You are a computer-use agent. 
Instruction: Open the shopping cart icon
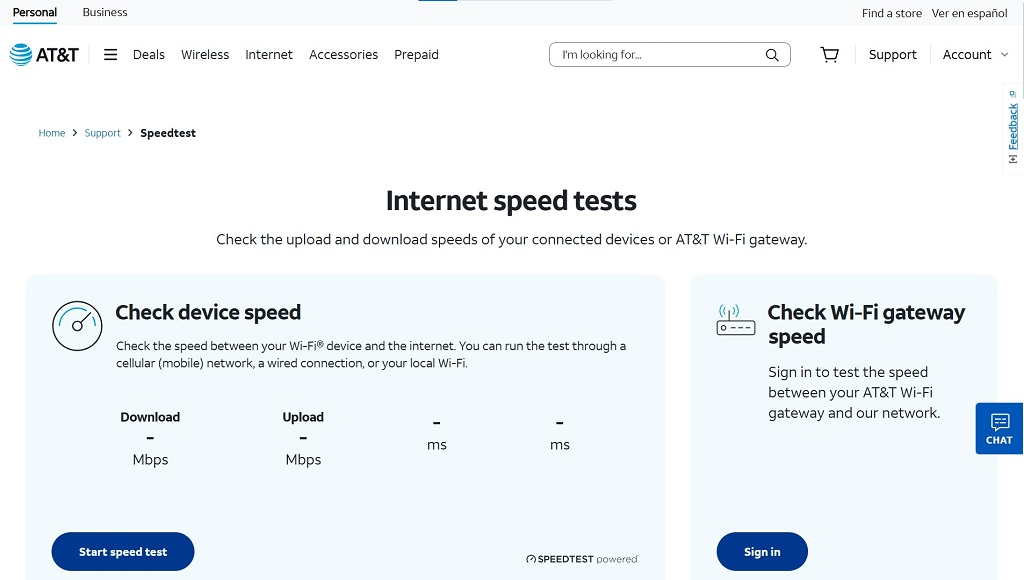pos(830,55)
